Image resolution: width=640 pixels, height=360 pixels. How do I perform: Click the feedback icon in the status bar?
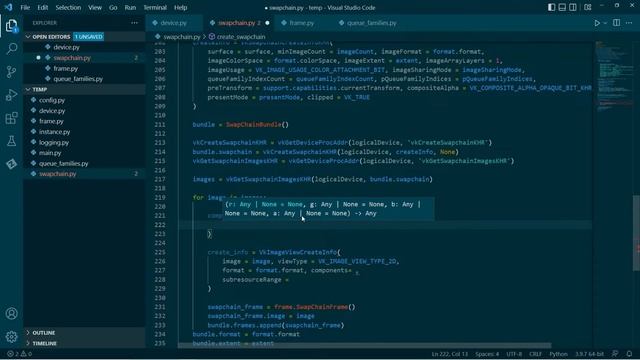point(615,354)
